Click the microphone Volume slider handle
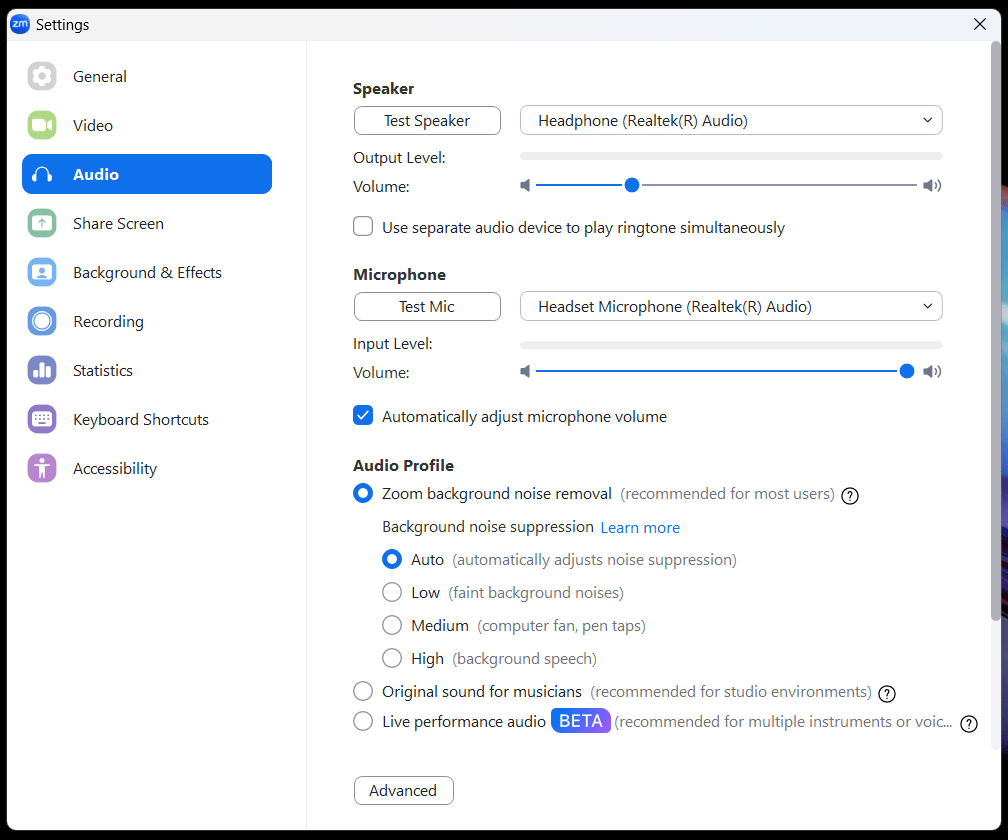Image resolution: width=1008 pixels, height=840 pixels. [906, 371]
